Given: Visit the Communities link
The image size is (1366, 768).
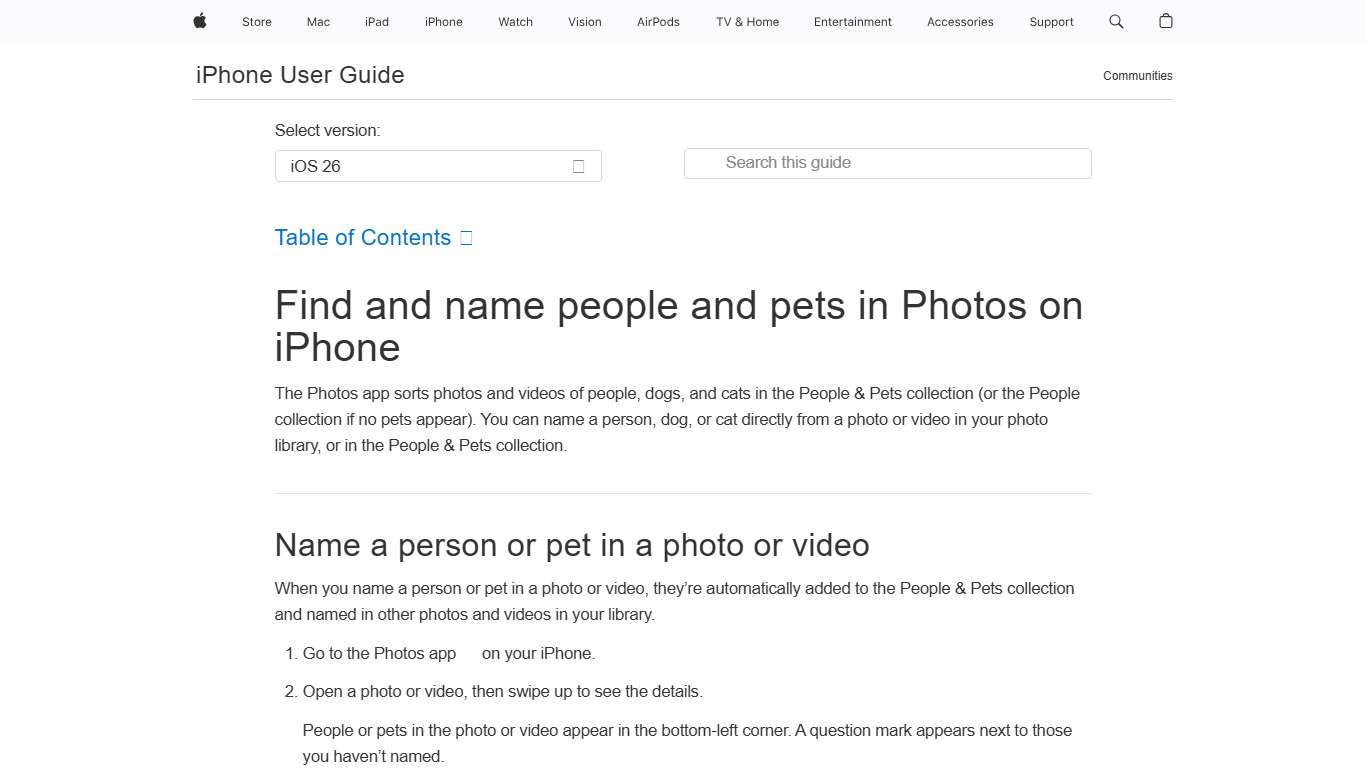Looking at the screenshot, I should (x=1137, y=75).
